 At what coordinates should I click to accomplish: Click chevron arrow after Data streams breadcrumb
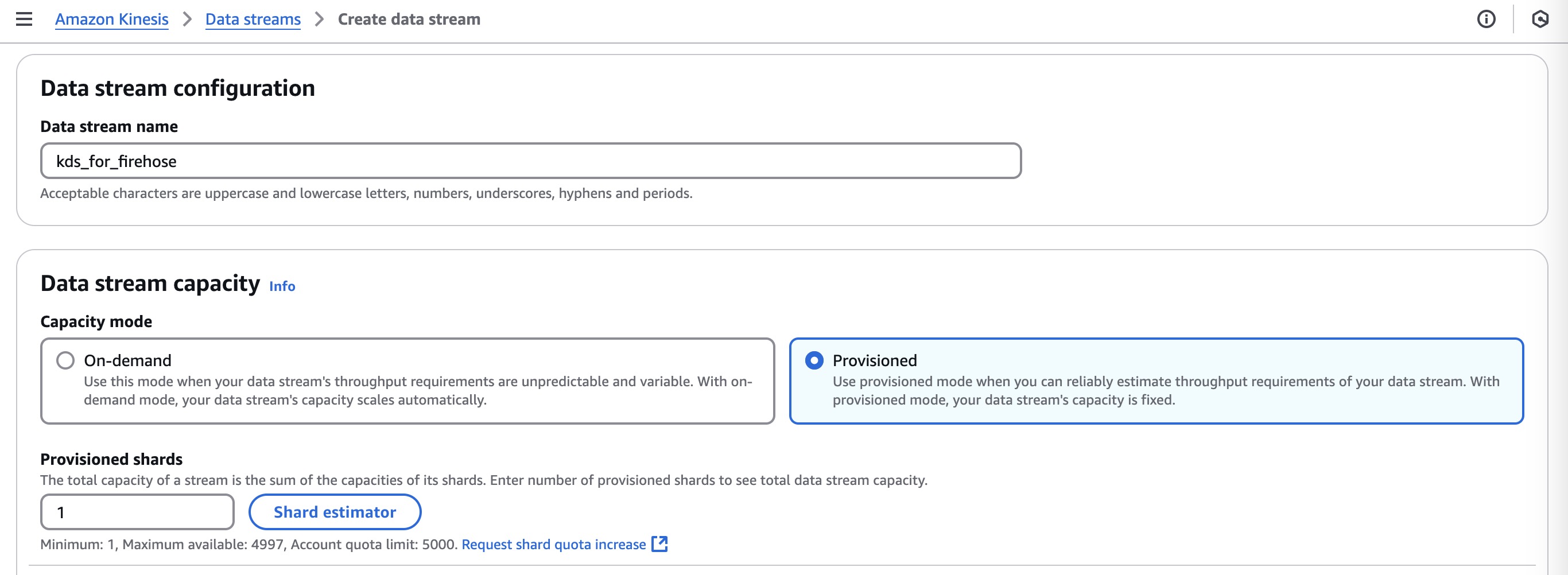pyautogui.click(x=319, y=20)
